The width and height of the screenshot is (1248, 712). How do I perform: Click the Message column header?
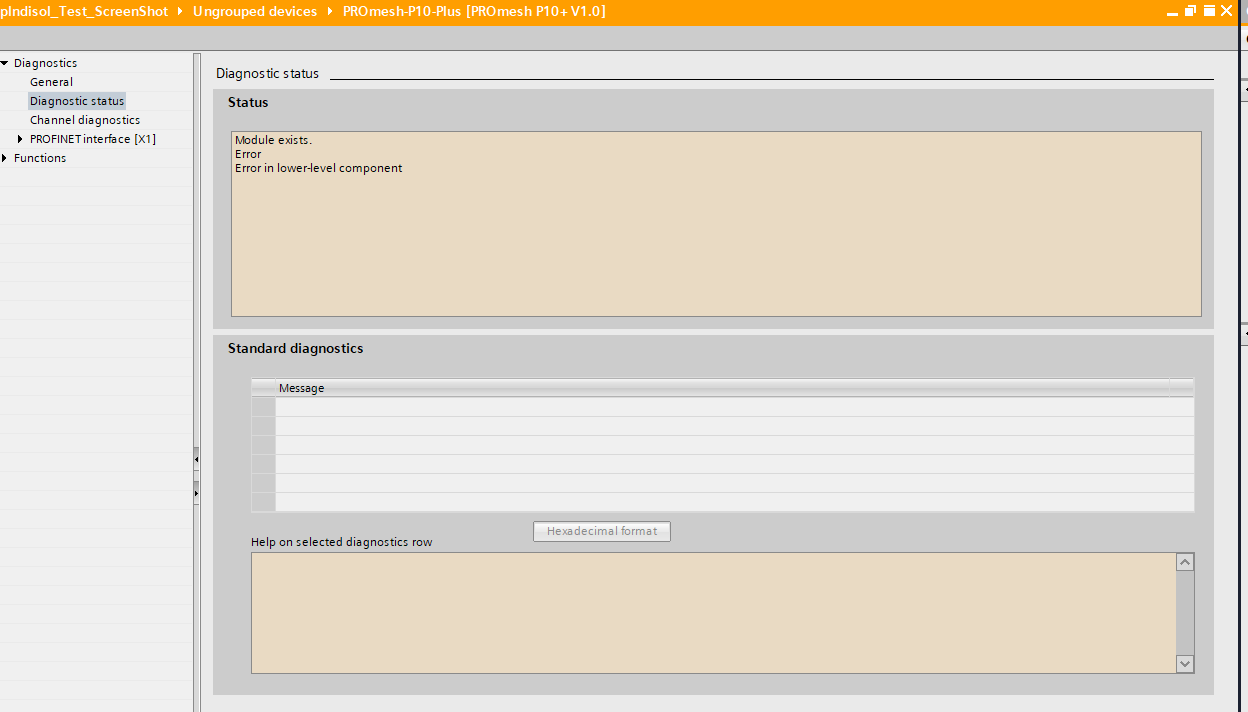pos(722,388)
